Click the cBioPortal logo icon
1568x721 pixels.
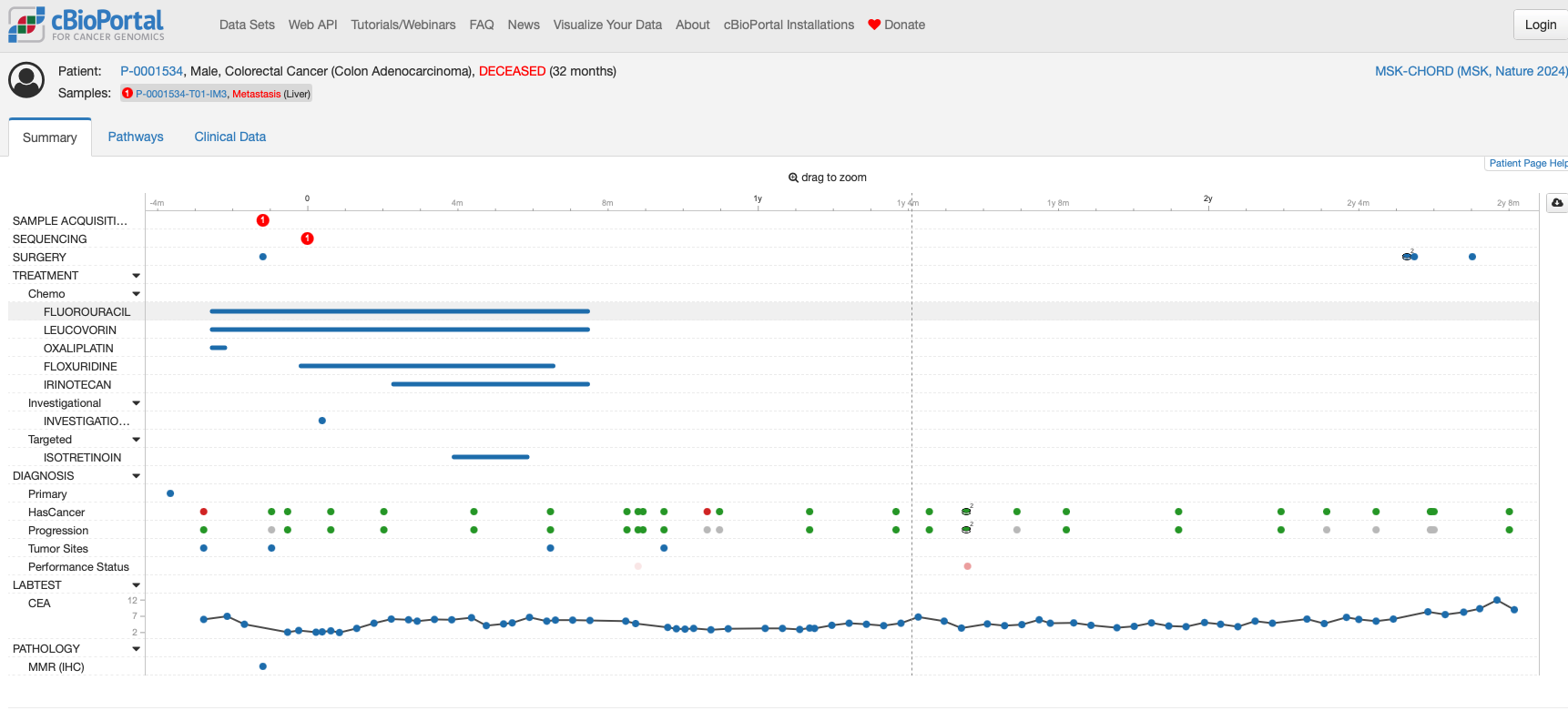click(26, 25)
